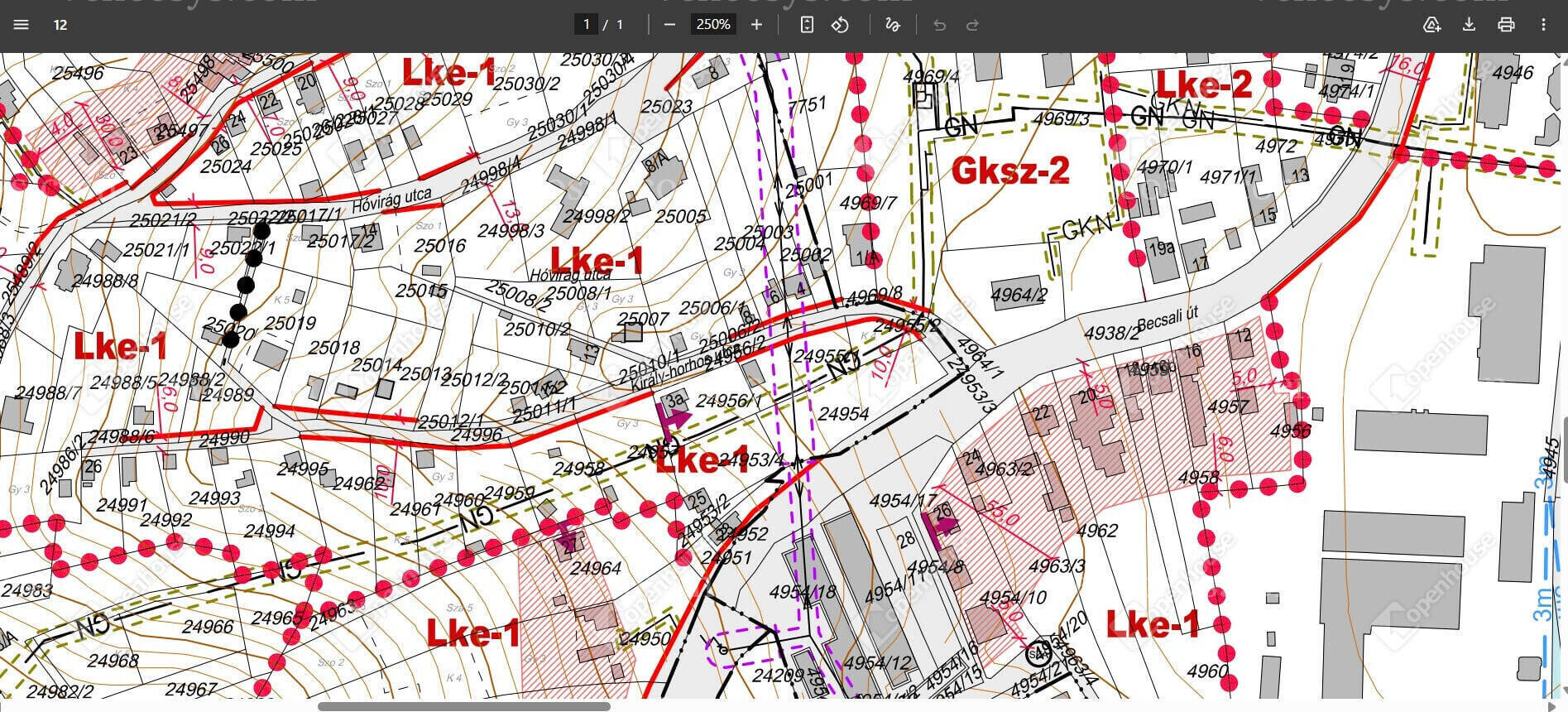Save the PDF to Google Drive
1568x712 pixels.
[1432, 25]
